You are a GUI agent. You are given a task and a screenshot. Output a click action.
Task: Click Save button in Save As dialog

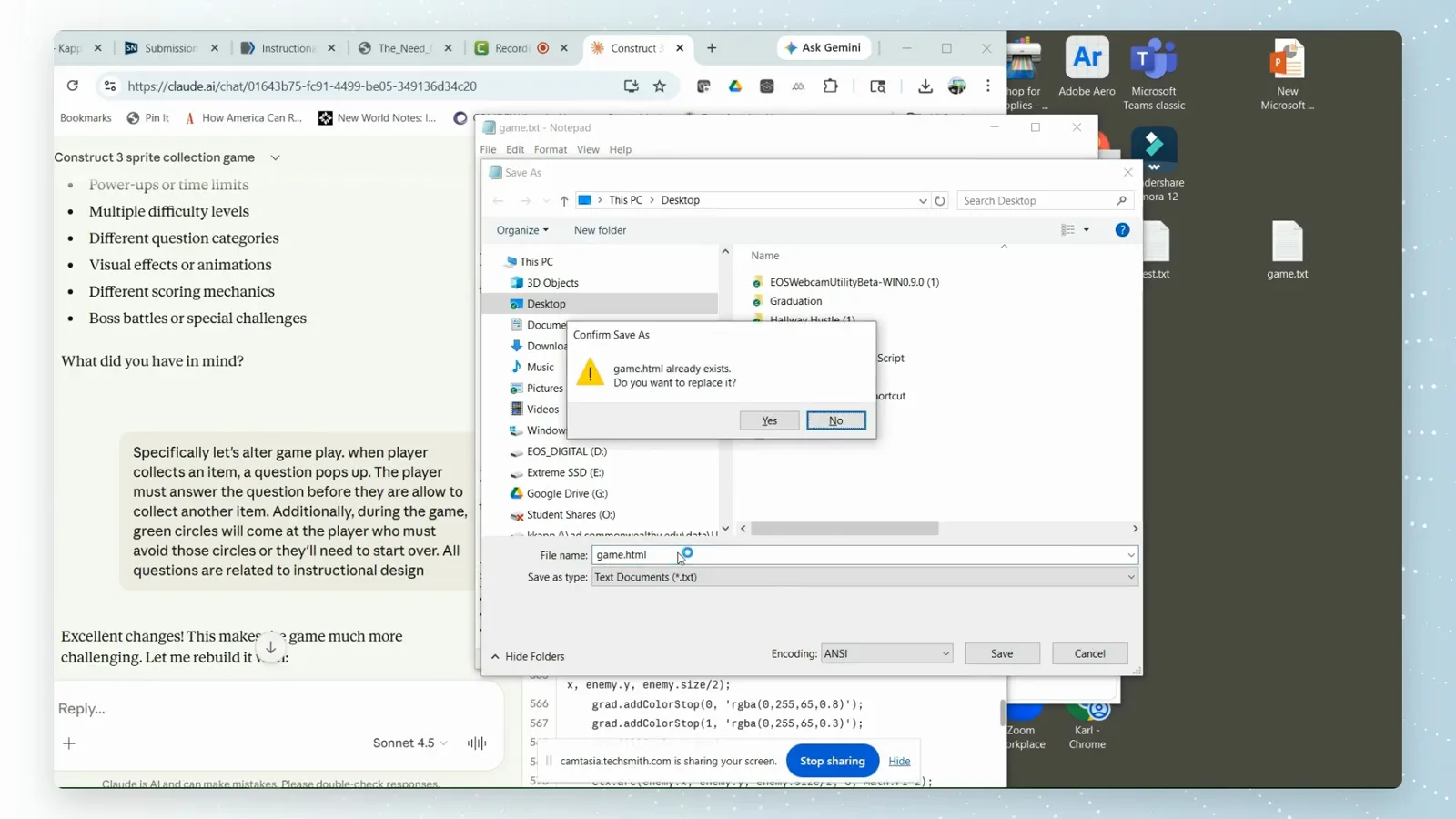1002,653
